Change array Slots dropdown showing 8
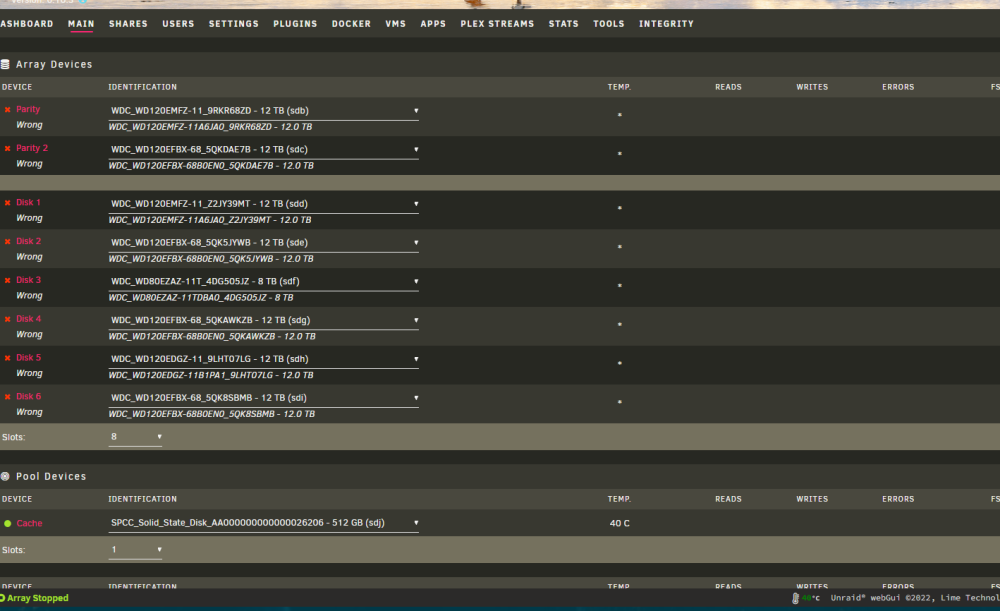 coord(135,438)
